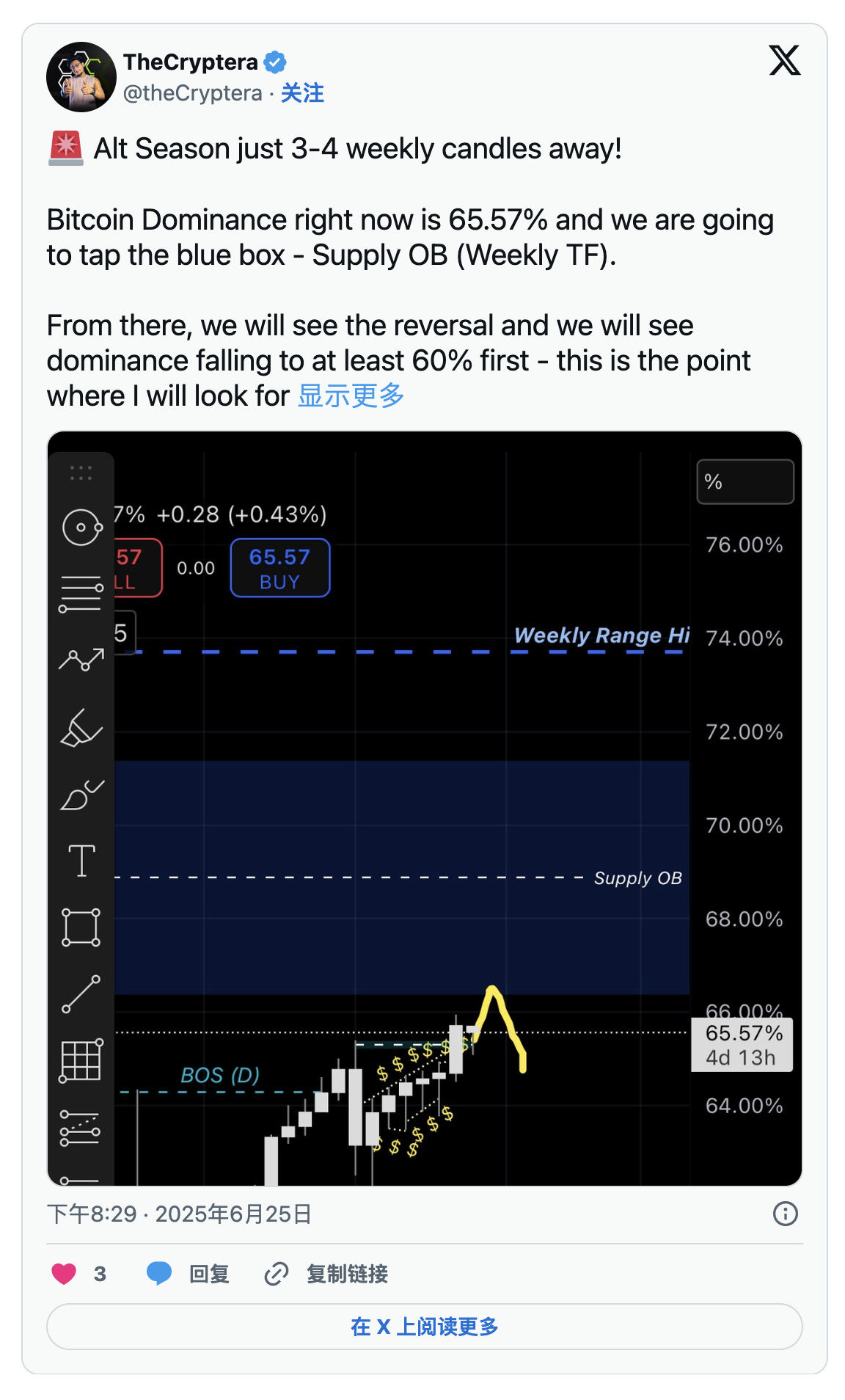Click 在 X 上阅读更多 button
Screen dimensions: 845x1400
[x=424, y=1327]
